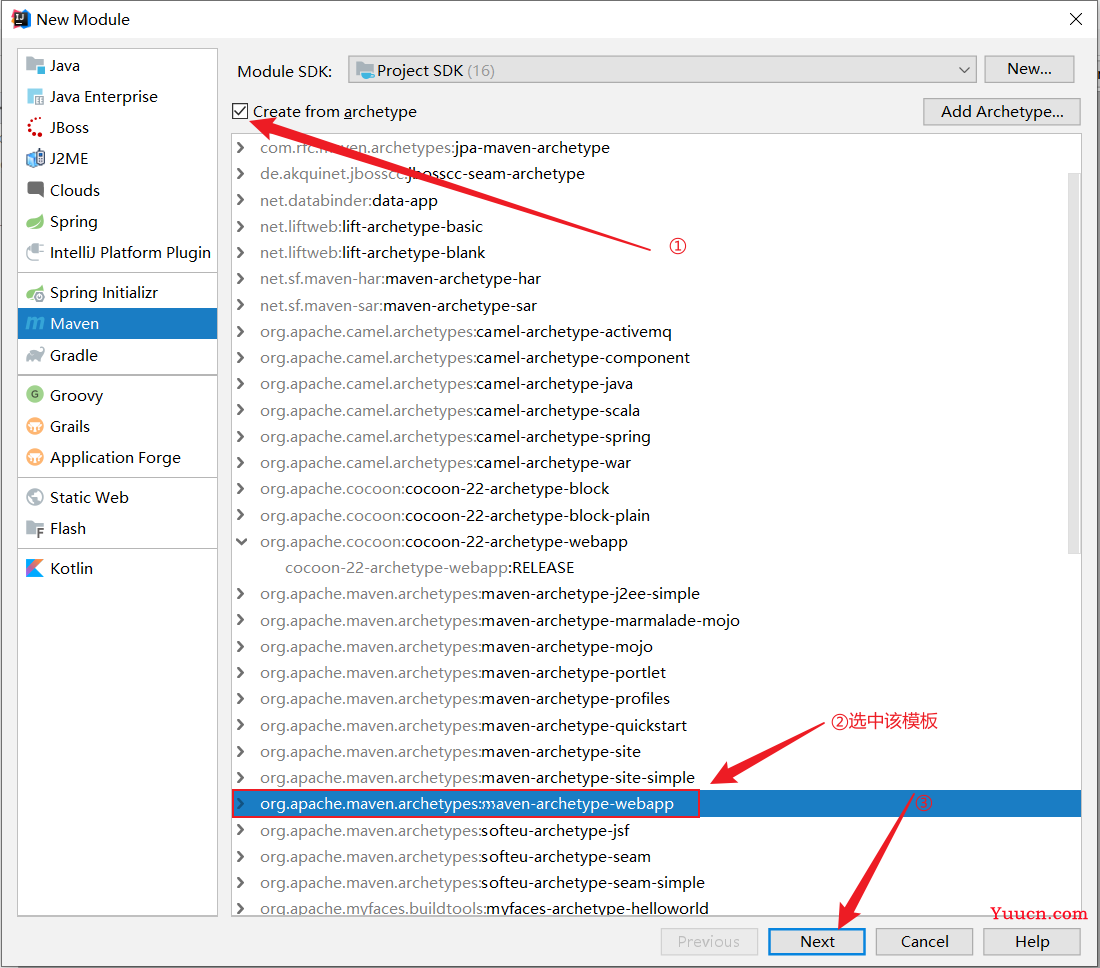Collapse cocoon-22-archetype-webapp node
Viewport: 1100px width, 968px height.
coord(241,542)
